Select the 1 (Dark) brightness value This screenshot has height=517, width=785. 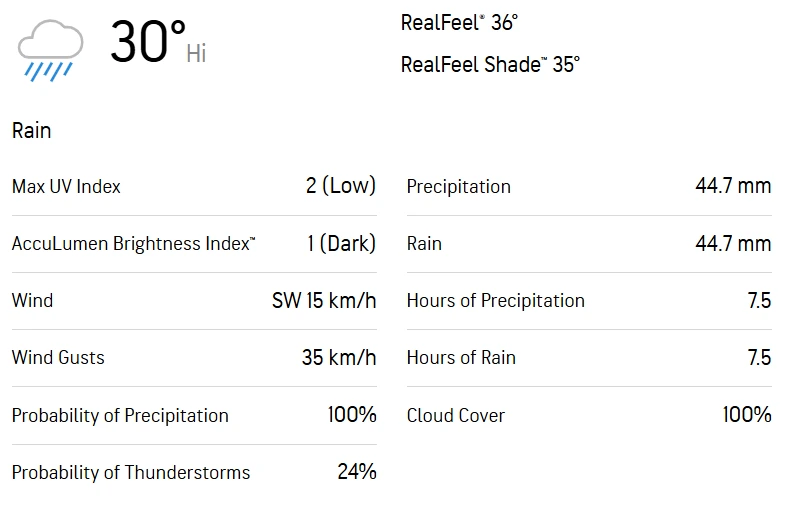point(341,244)
